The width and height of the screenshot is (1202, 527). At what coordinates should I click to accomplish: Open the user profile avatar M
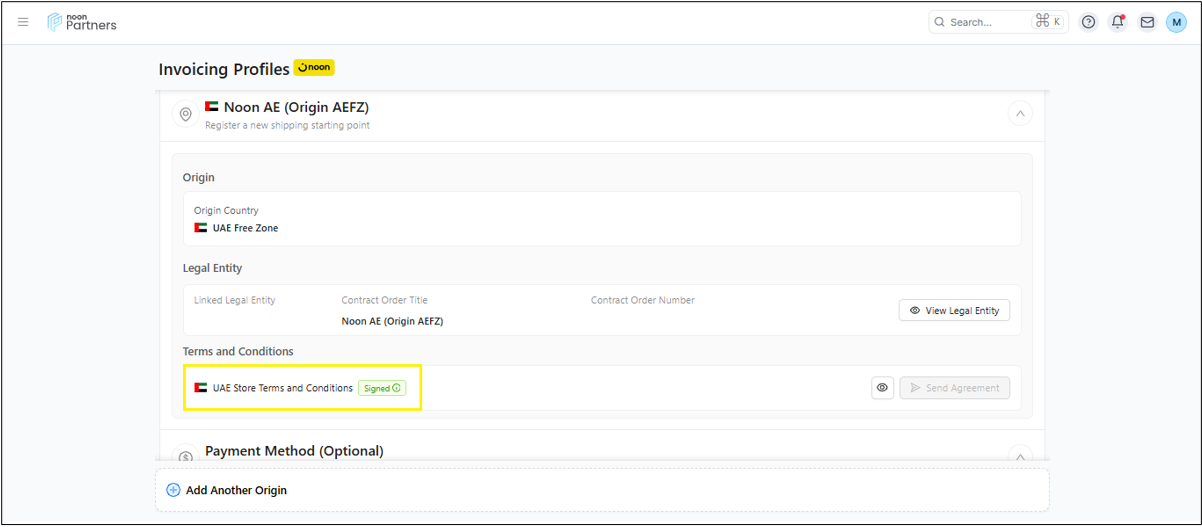1176,22
